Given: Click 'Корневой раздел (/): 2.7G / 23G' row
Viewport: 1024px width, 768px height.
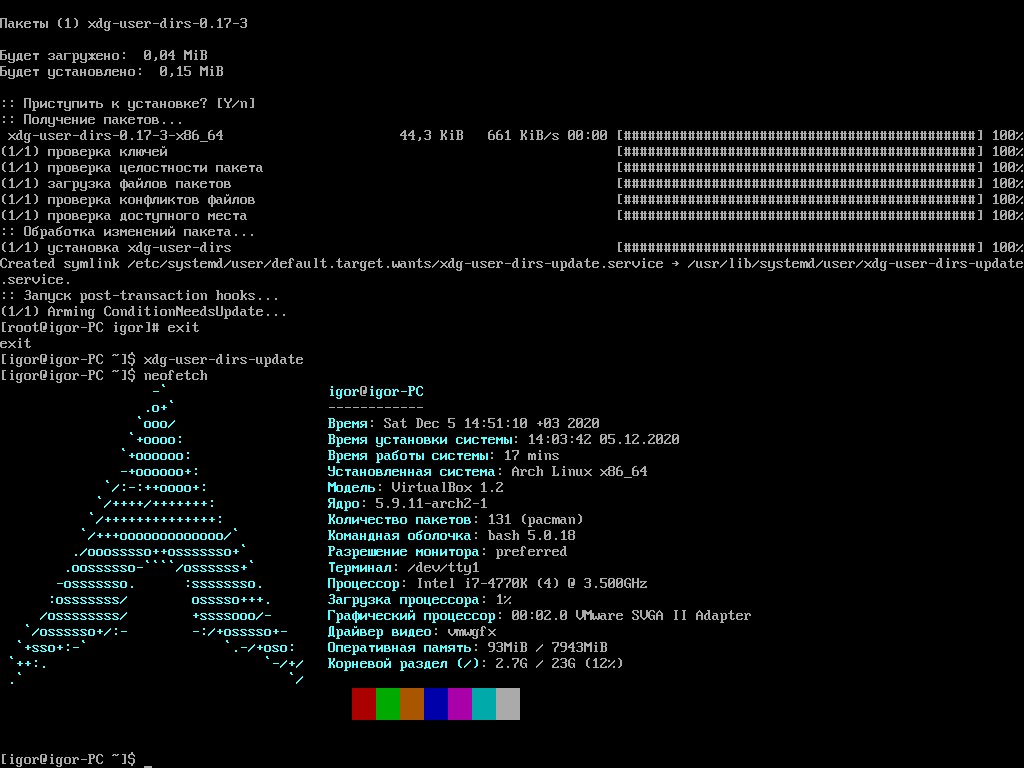Looking at the screenshot, I should click(475, 664).
